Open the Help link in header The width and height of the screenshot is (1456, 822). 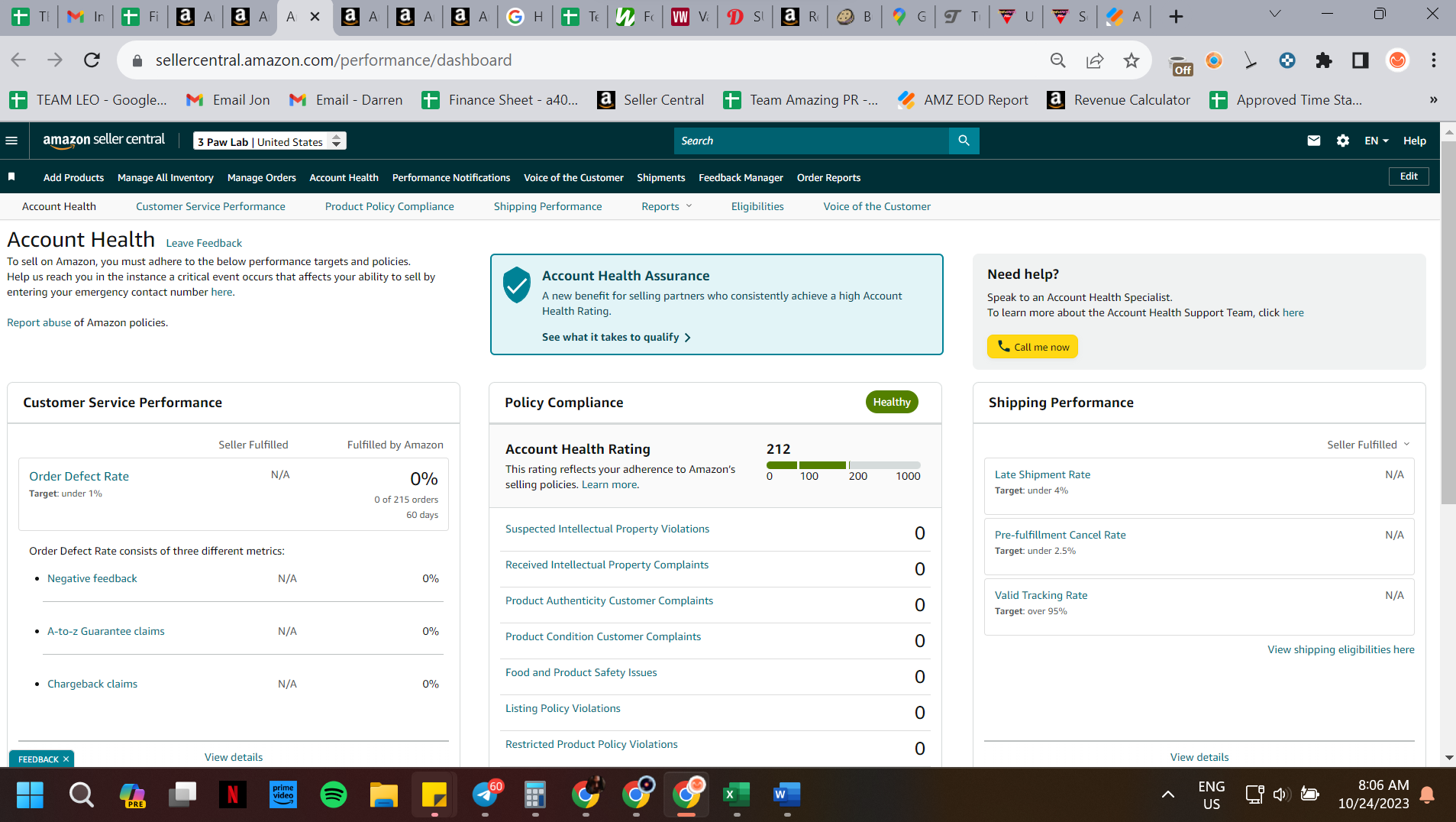click(x=1415, y=141)
